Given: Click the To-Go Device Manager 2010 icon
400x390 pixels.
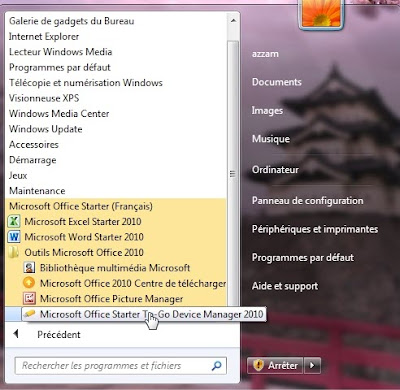Looking at the screenshot, I should click(29, 314).
